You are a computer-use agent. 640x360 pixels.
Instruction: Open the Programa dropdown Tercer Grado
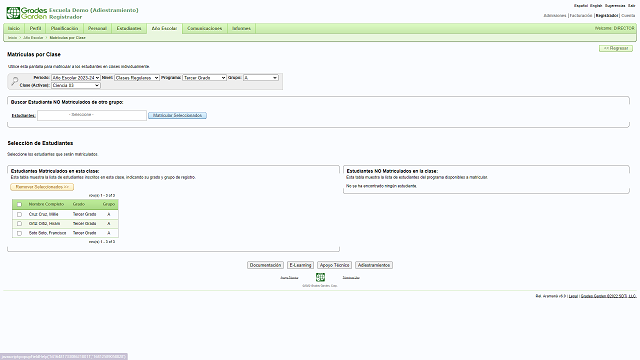click(x=204, y=78)
